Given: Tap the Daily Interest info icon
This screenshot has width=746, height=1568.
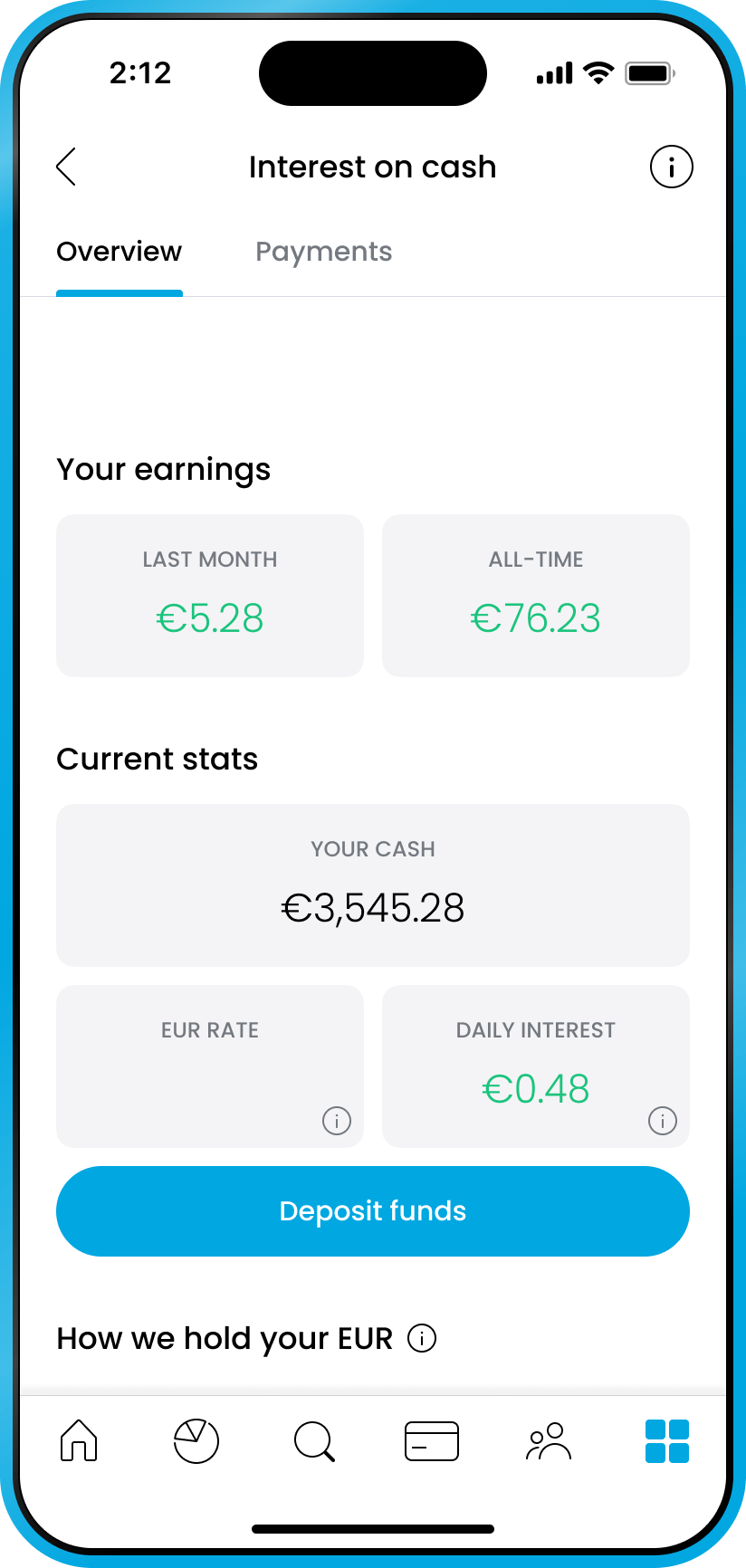Looking at the screenshot, I should [x=663, y=1121].
